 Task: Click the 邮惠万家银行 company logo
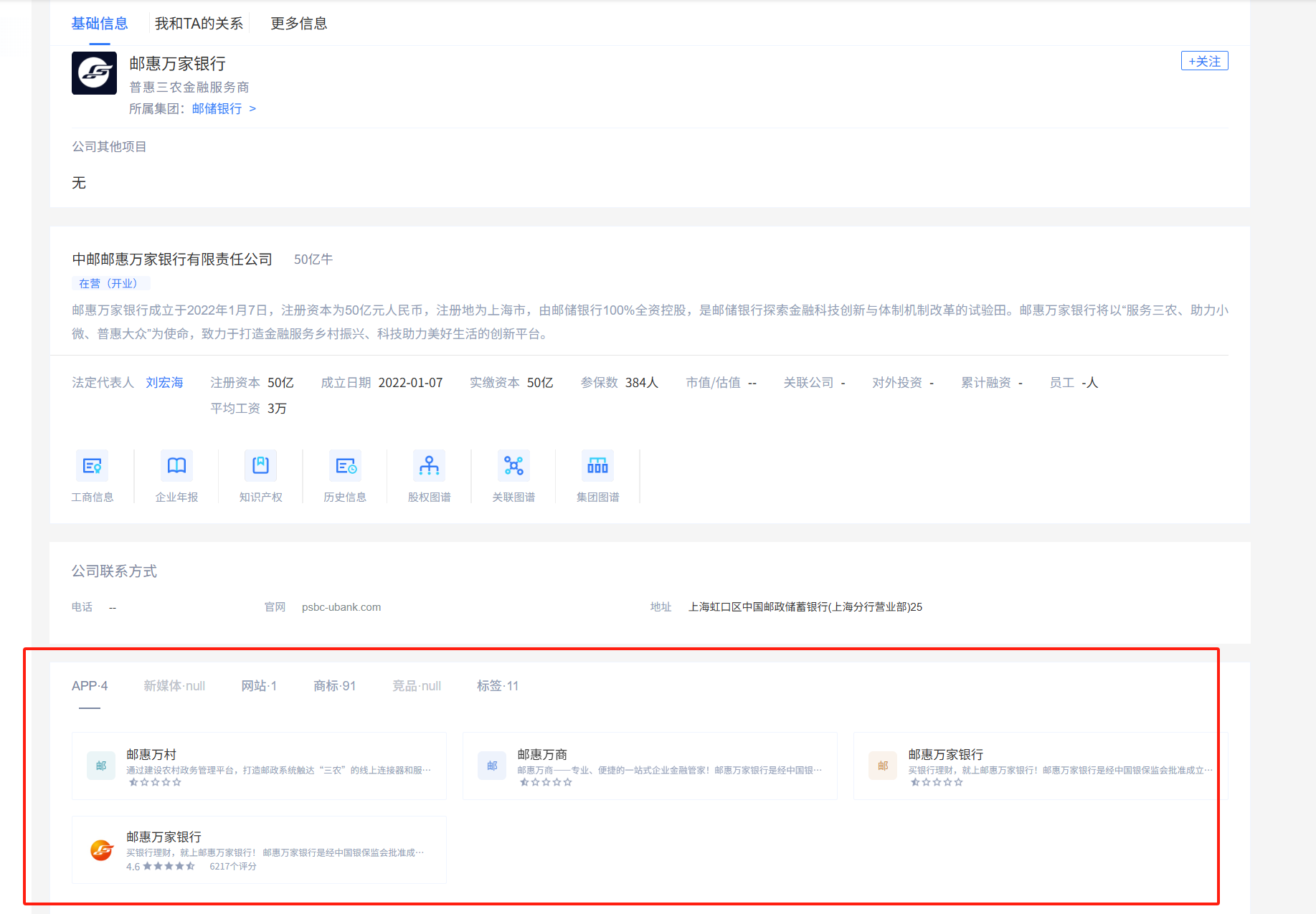(x=94, y=73)
